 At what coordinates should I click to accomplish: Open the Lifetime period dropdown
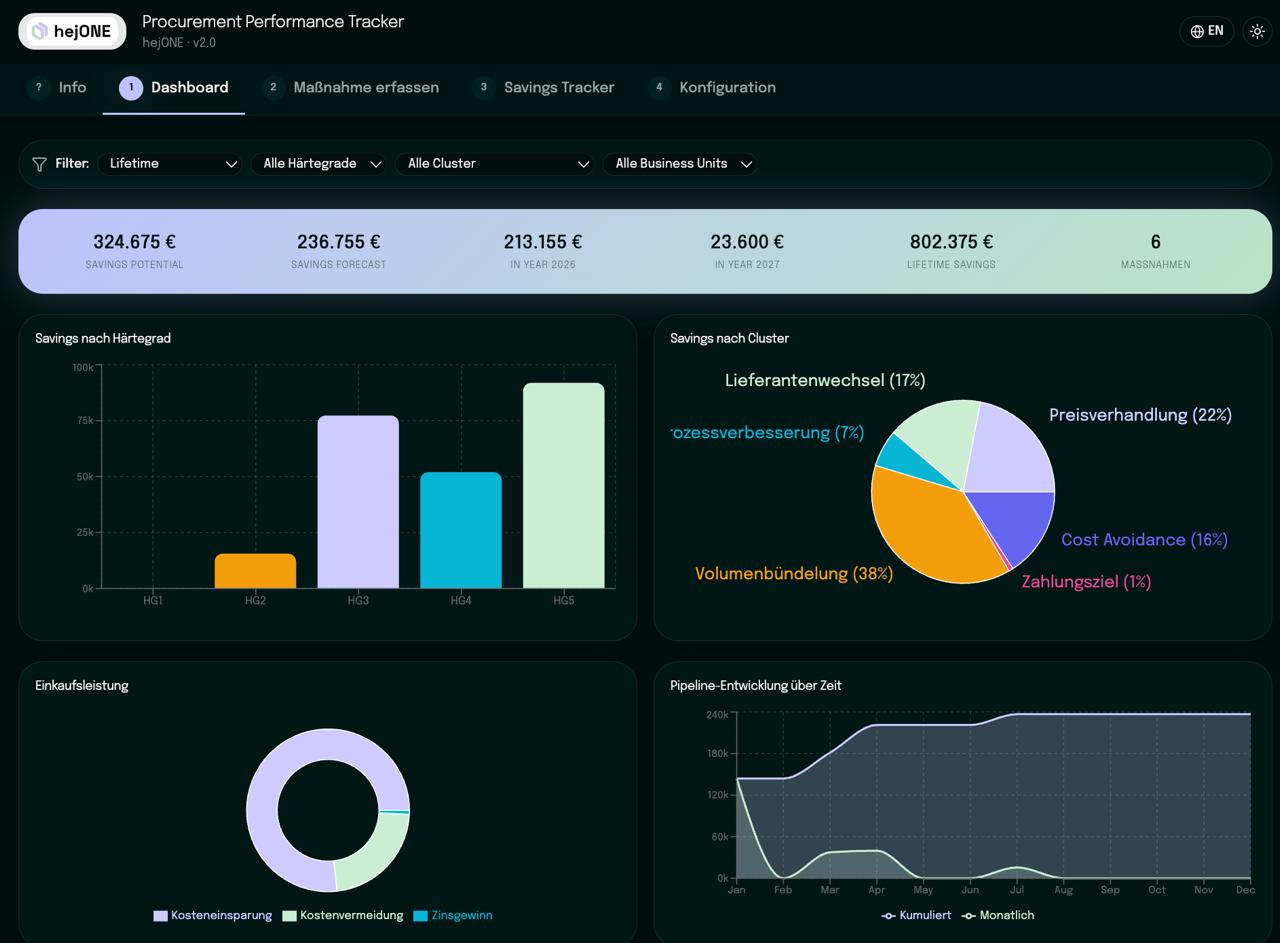tap(170, 164)
